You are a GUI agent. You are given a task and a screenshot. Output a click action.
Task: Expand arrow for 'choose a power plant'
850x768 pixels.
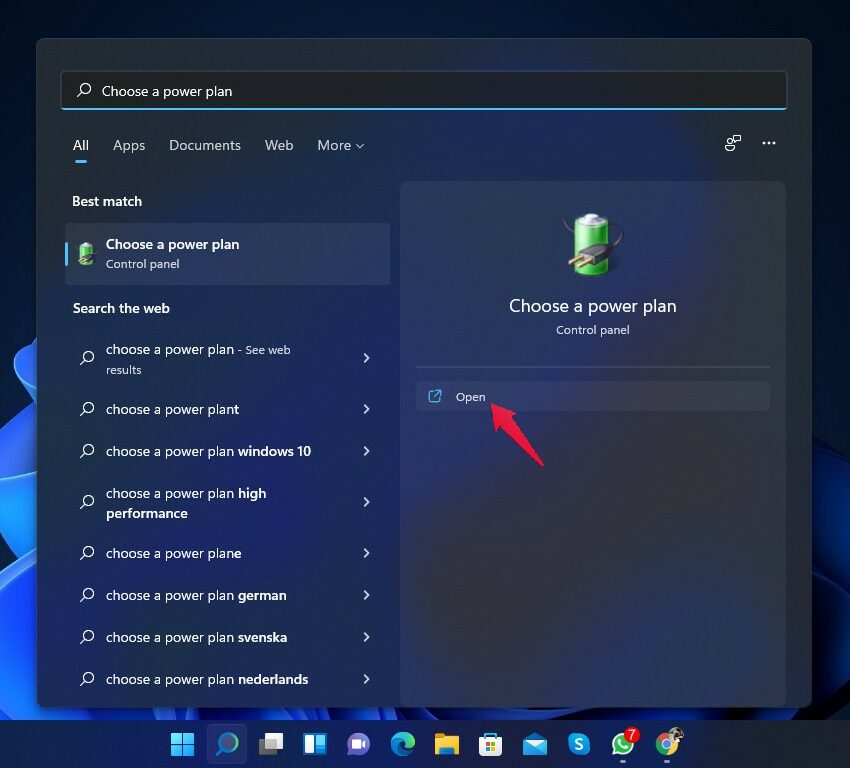tap(366, 409)
